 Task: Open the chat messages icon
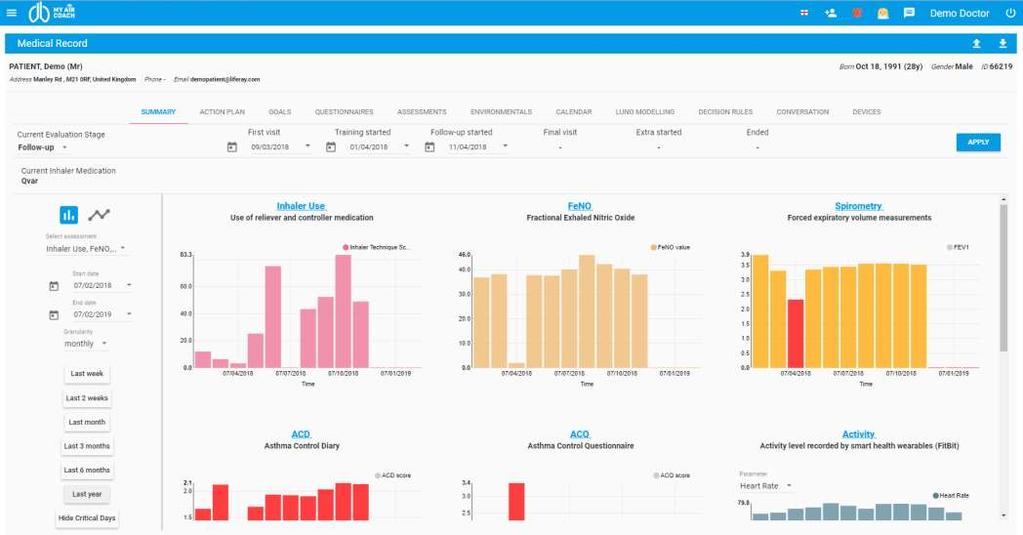909,12
